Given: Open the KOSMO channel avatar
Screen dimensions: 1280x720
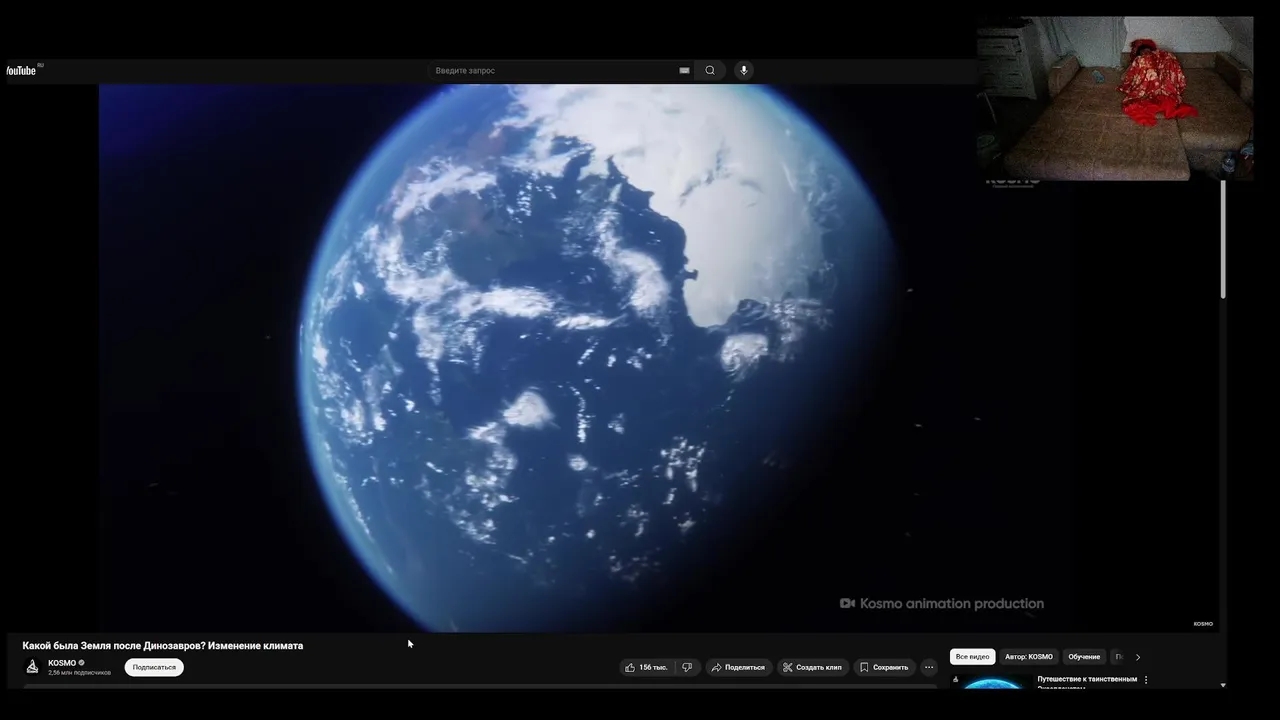Looking at the screenshot, I should coord(32,667).
